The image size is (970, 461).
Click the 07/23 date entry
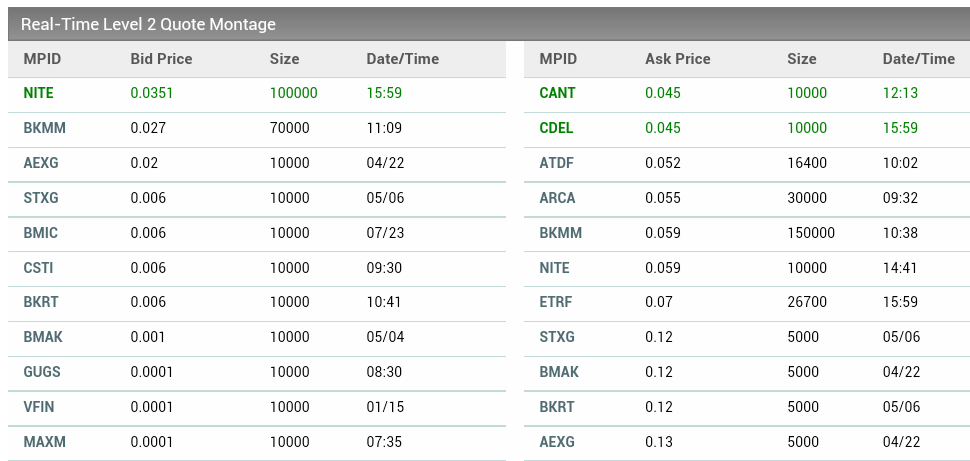coord(385,233)
